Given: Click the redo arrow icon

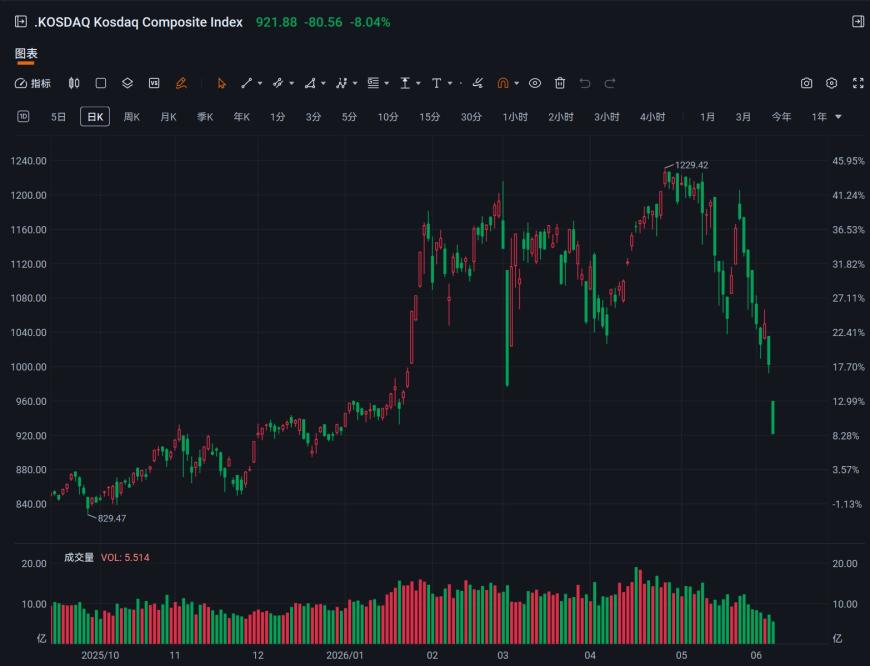Looking at the screenshot, I should click(610, 83).
